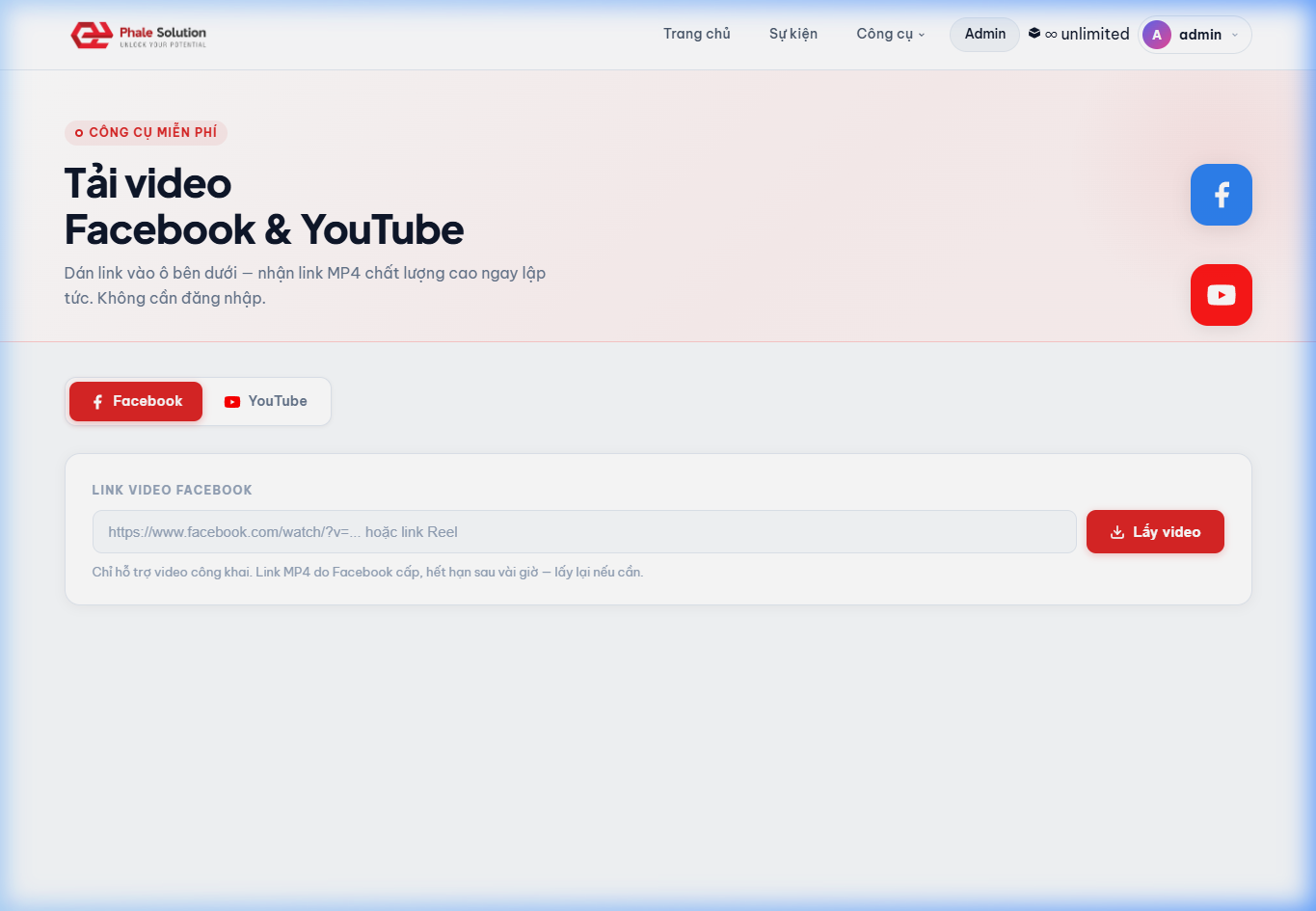The width and height of the screenshot is (1316, 911).
Task: Click the download icon in Lấy video button
Action: [1117, 532]
